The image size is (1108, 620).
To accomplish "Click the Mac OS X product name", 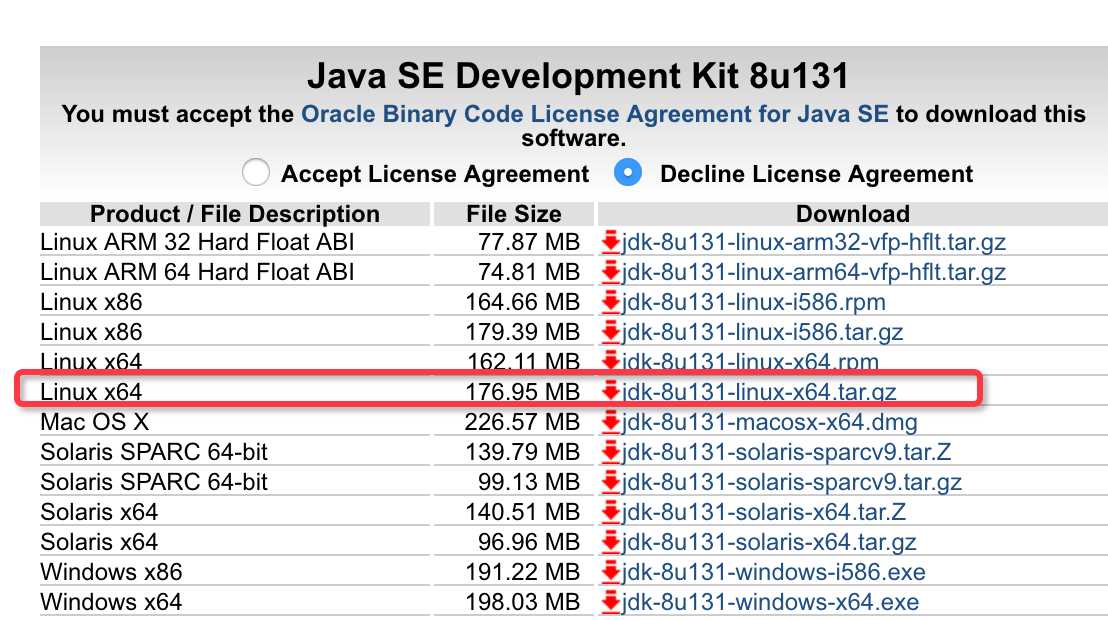I will pyautogui.click(x=95, y=422).
